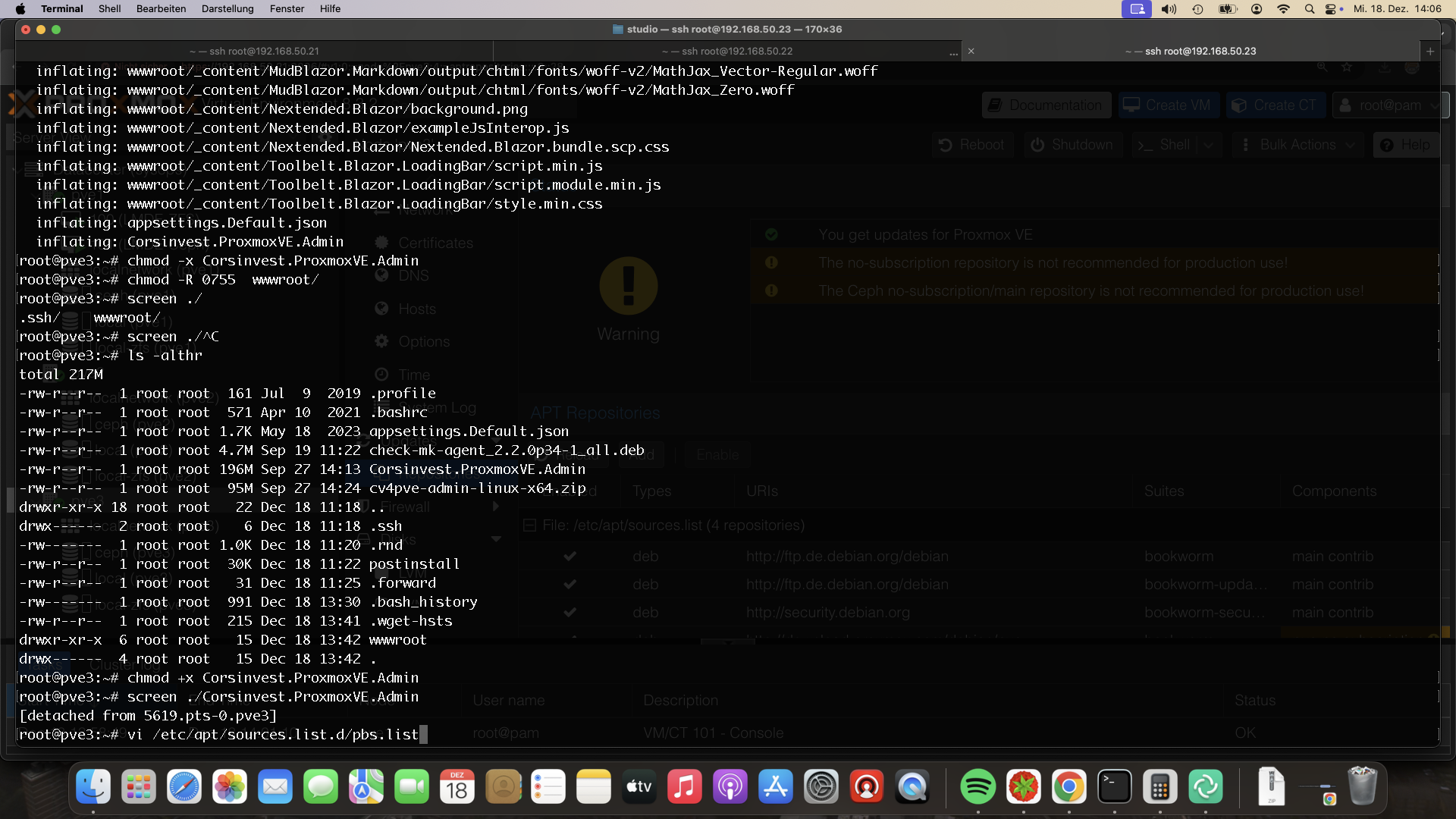
Task: Open the Wi-Fi menu
Action: pyautogui.click(x=1283, y=8)
